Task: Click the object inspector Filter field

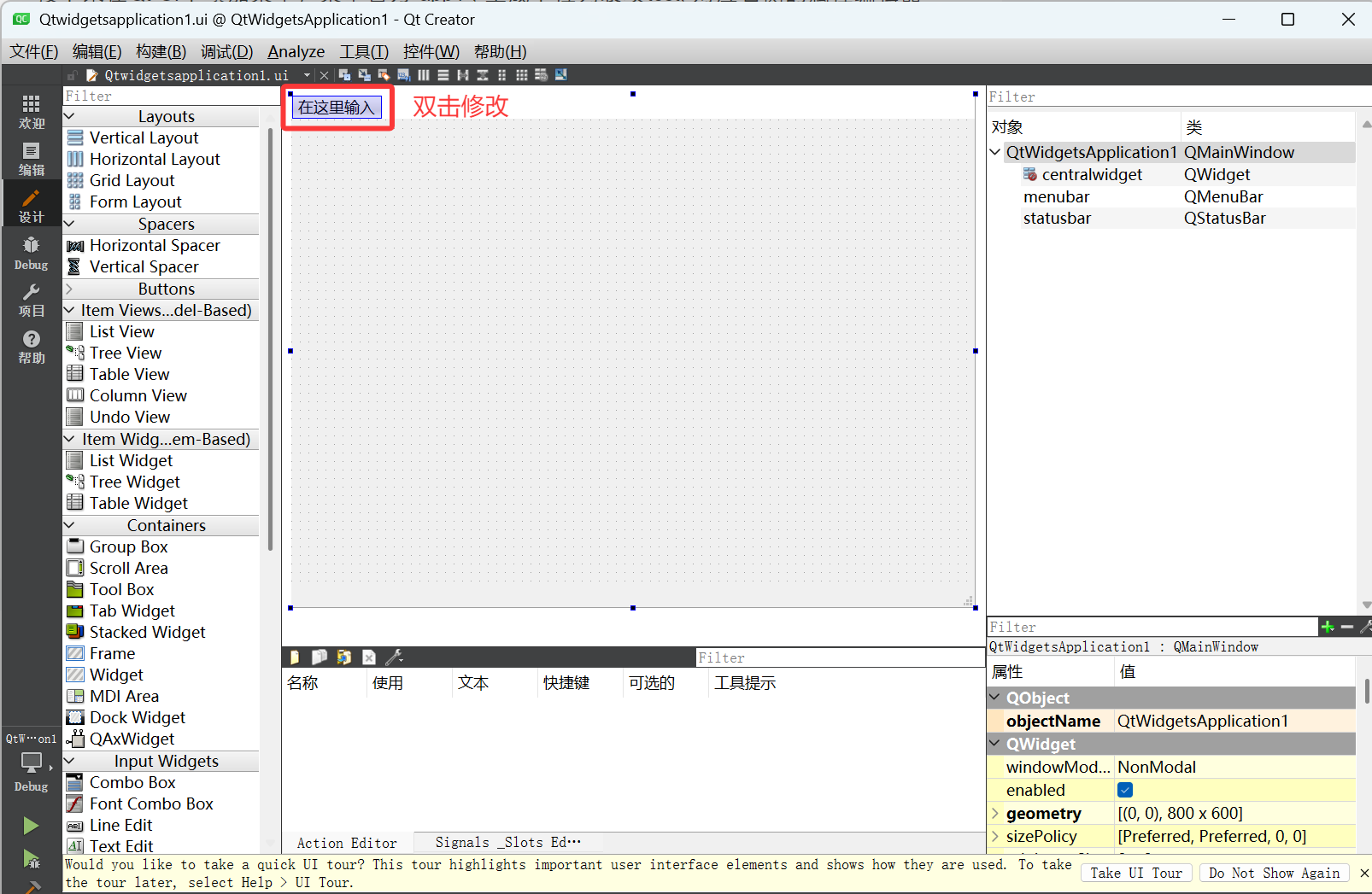Action: point(1177,96)
